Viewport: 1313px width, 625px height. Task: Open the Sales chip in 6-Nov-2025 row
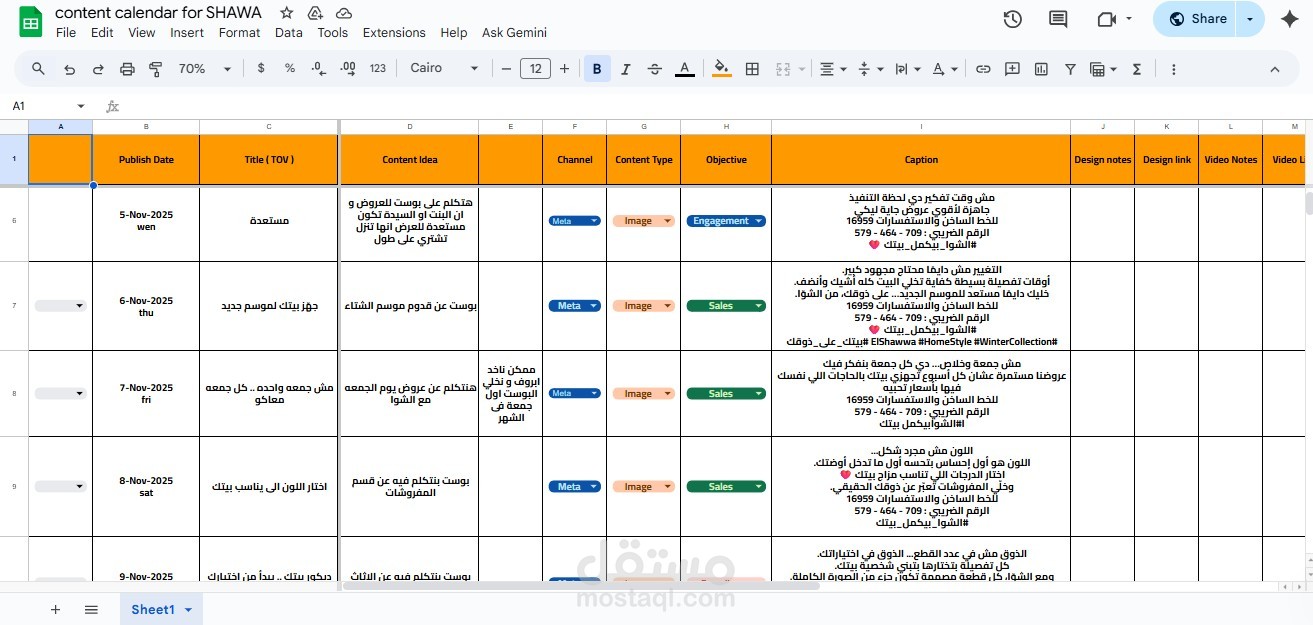[726, 306]
